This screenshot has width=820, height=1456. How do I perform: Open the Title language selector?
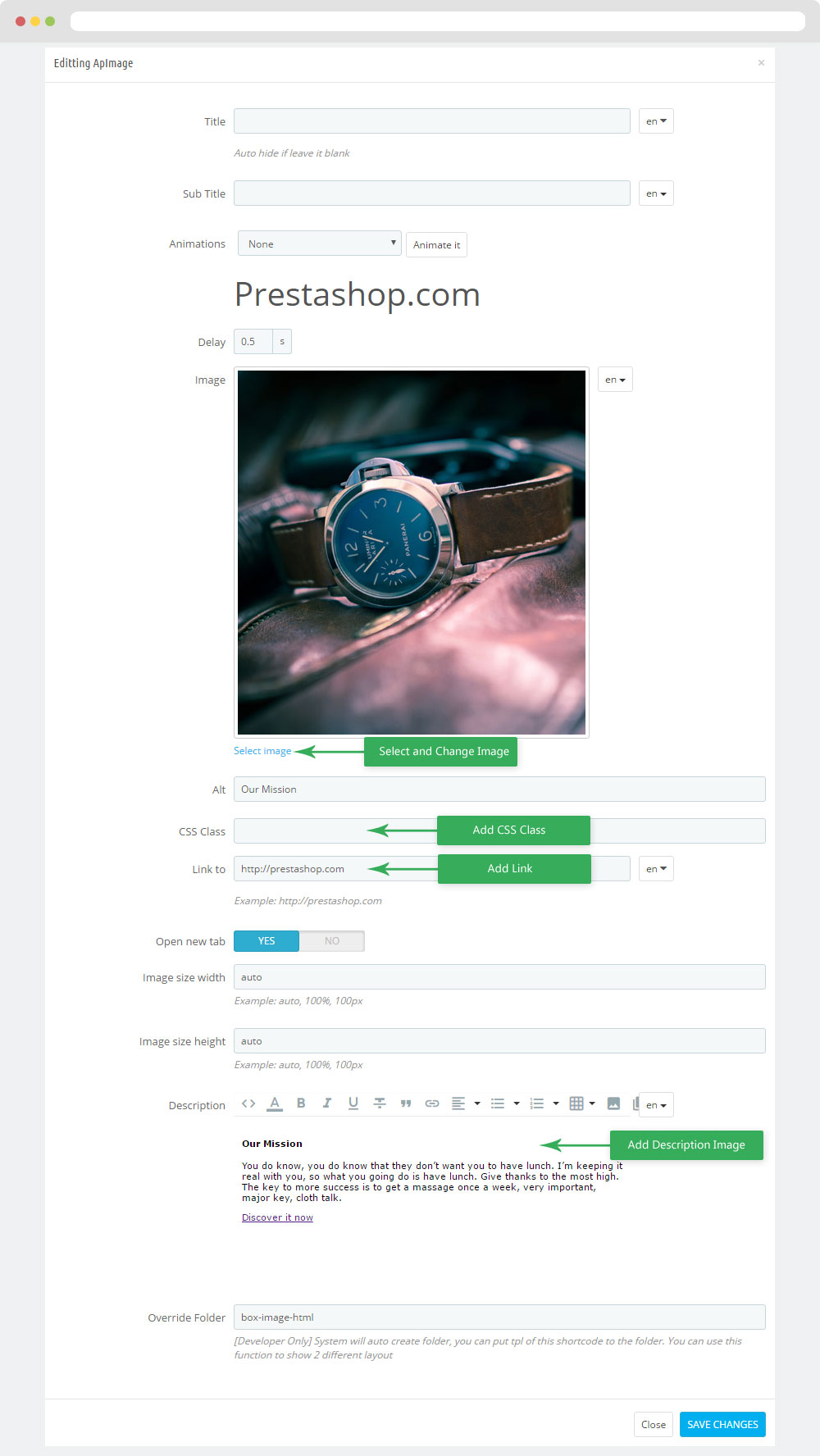(x=656, y=121)
